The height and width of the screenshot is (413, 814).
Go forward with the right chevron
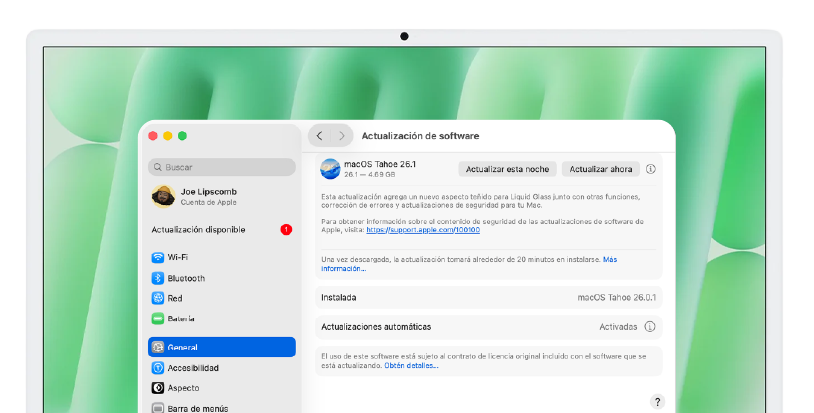pyautogui.click(x=342, y=135)
